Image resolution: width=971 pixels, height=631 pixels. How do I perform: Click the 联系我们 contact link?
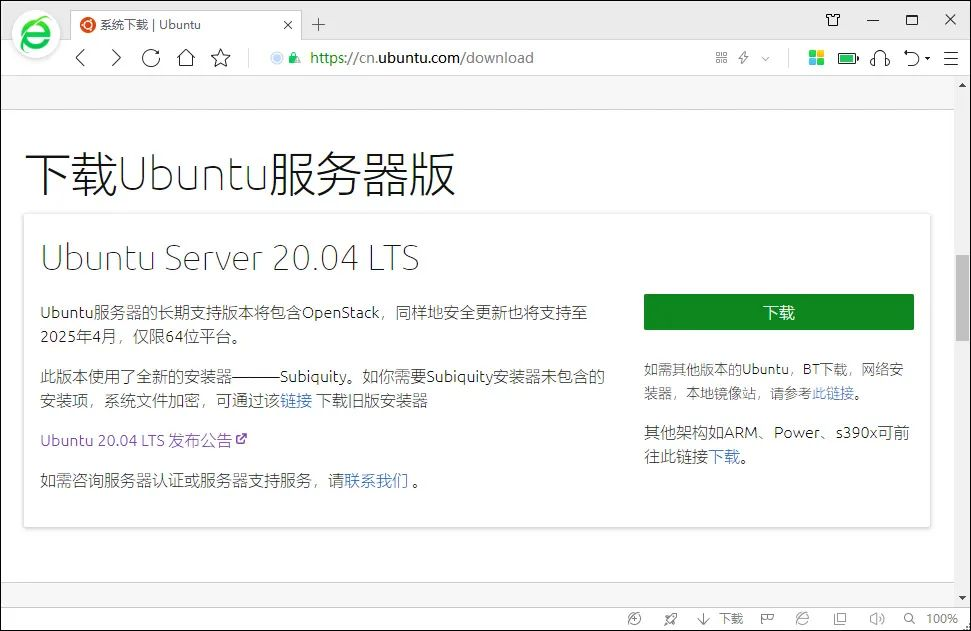[377, 481]
